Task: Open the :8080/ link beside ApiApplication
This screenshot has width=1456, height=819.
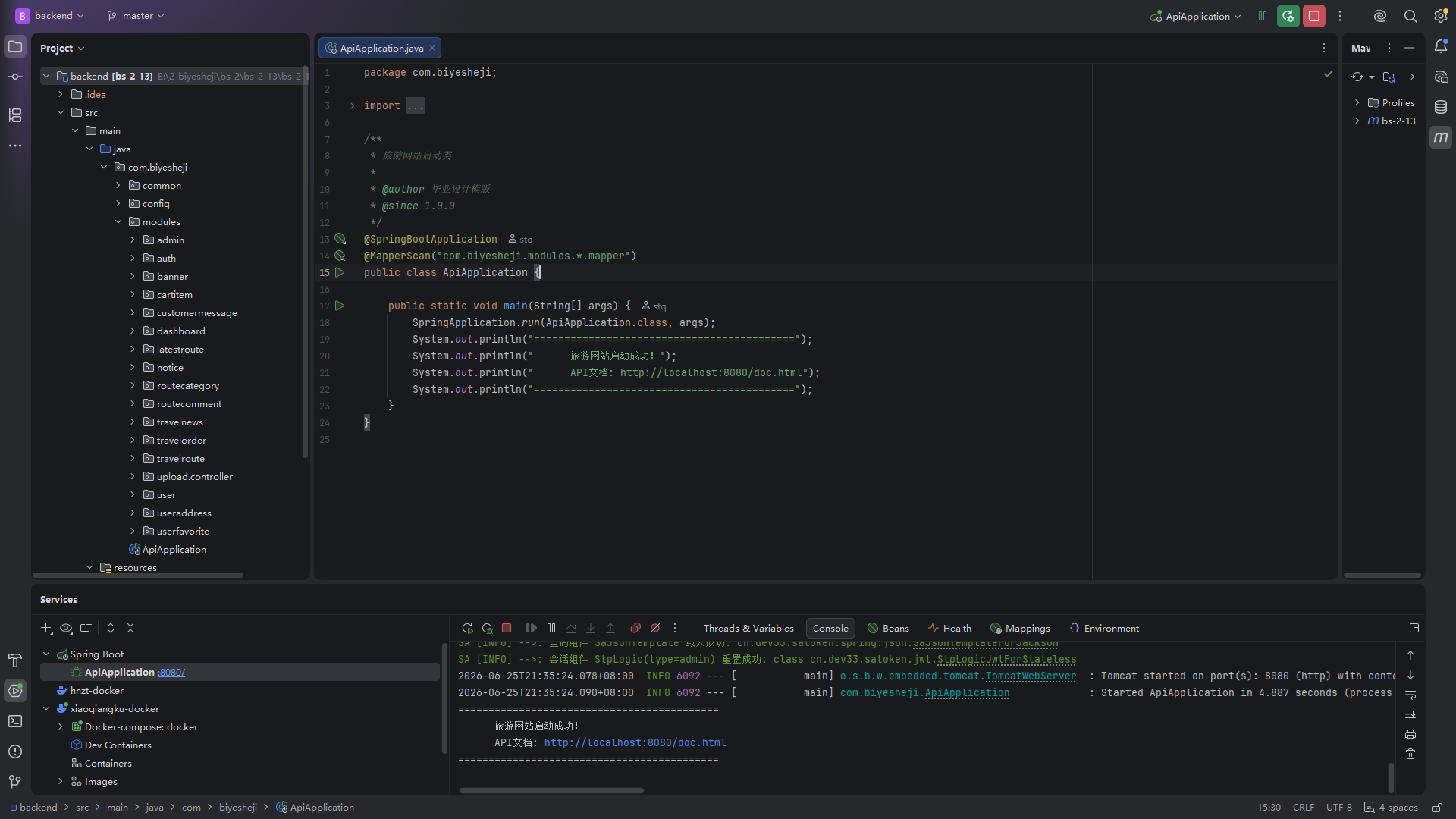Action: [171, 672]
